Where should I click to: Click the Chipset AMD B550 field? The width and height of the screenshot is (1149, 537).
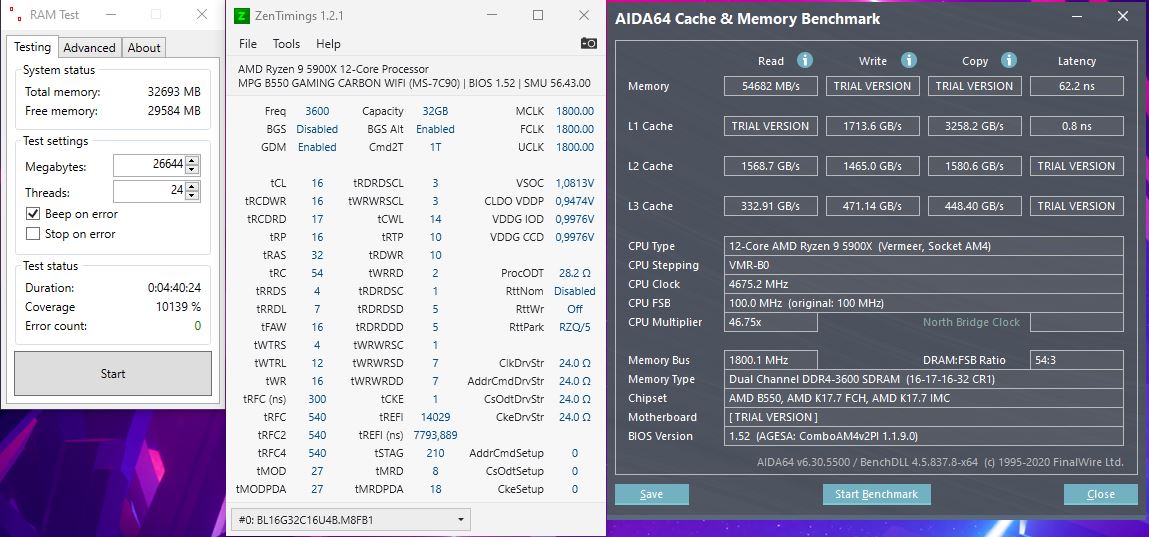pos(923,399)
